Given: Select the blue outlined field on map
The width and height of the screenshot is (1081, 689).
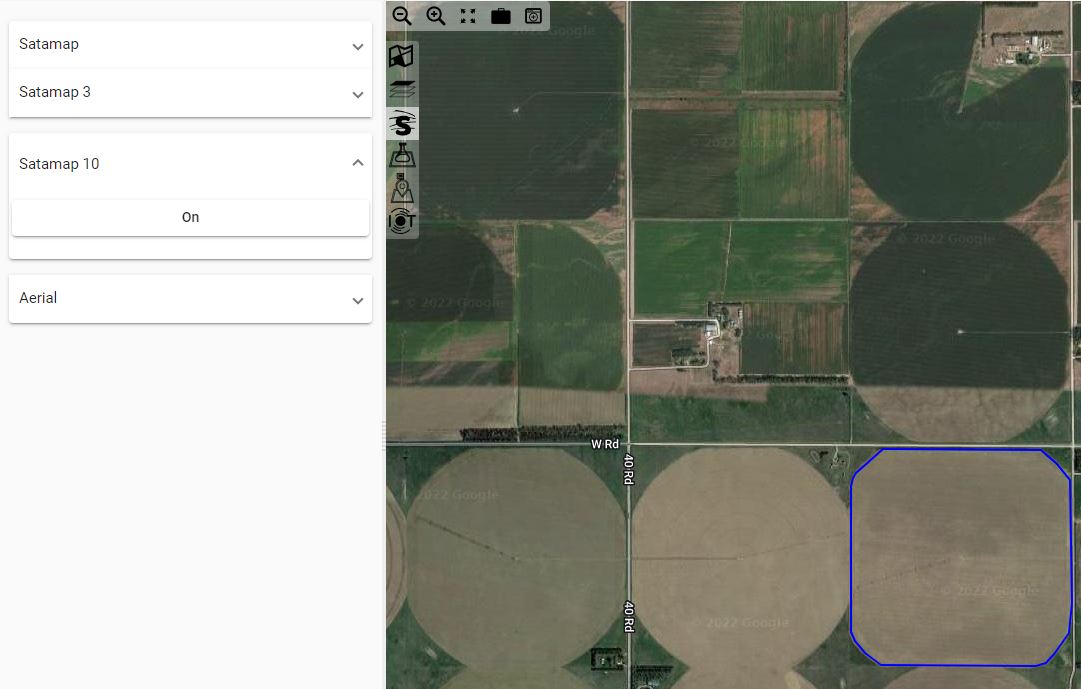Looking at the screenshot, I should click(961, 557).
